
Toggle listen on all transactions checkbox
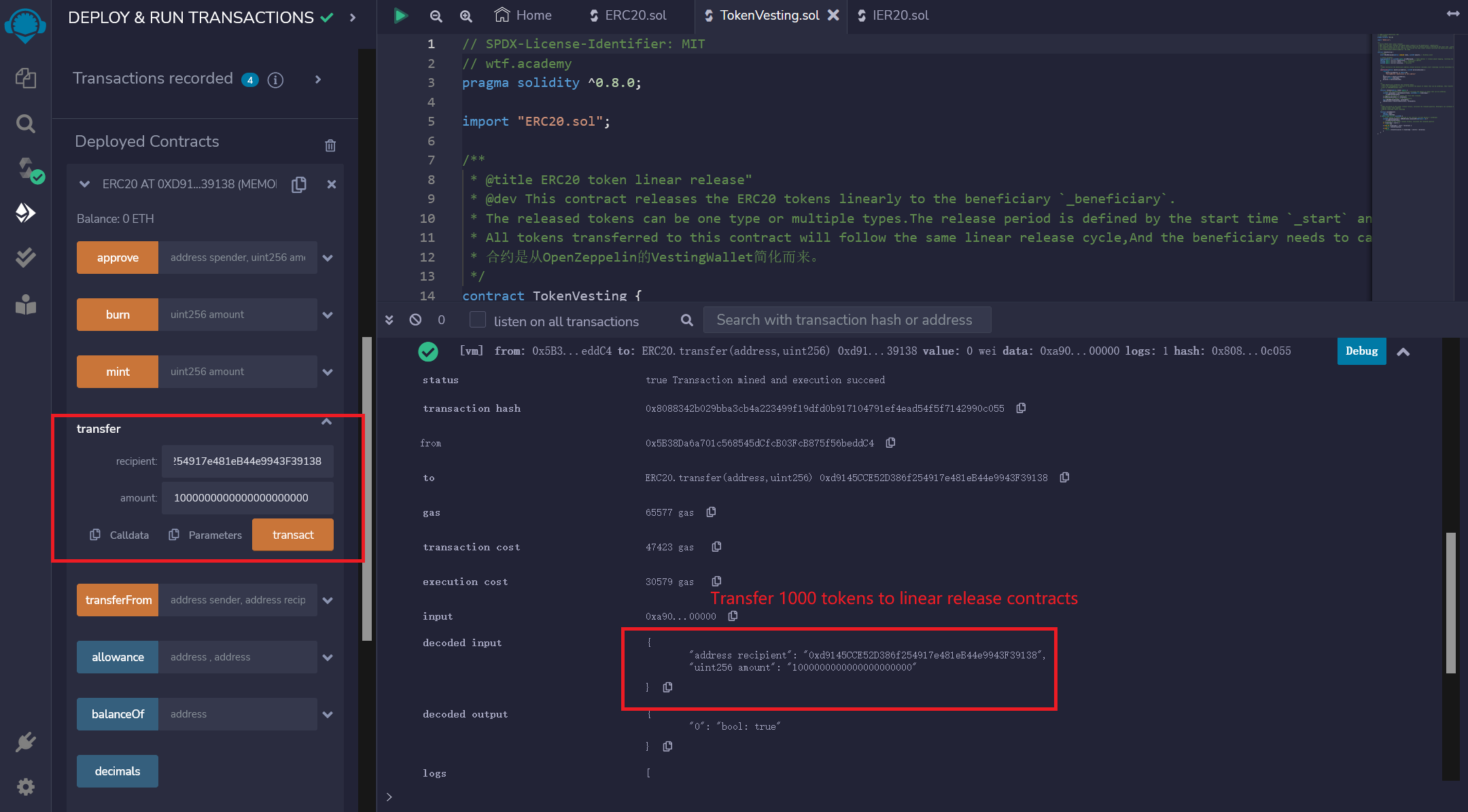click(x=478, y=320)
